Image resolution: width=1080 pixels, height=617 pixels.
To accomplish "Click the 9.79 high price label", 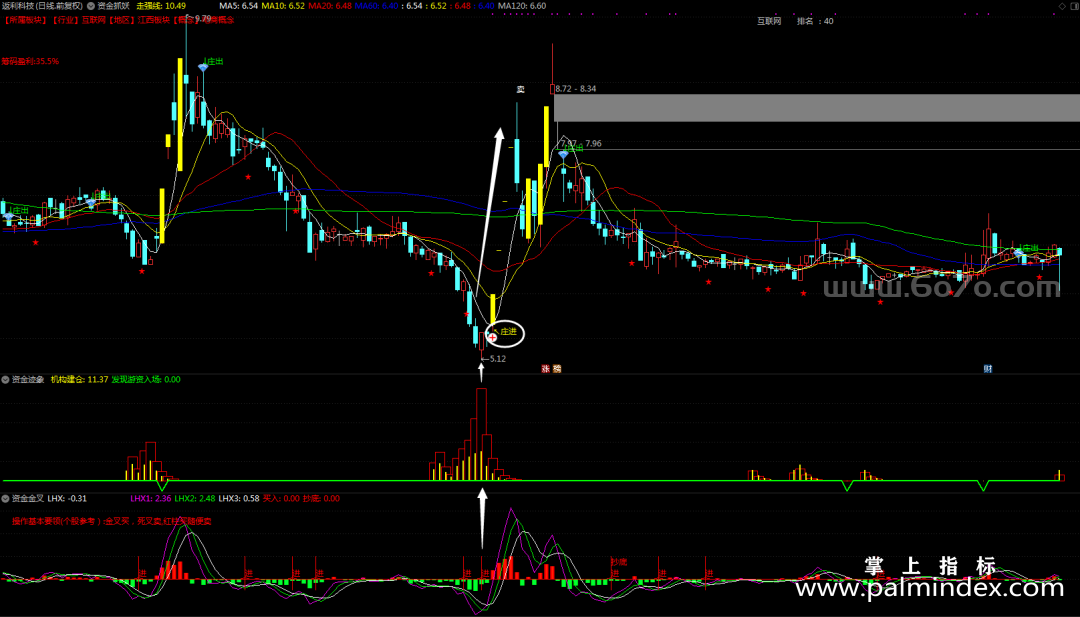I will [x=203, y=19].
